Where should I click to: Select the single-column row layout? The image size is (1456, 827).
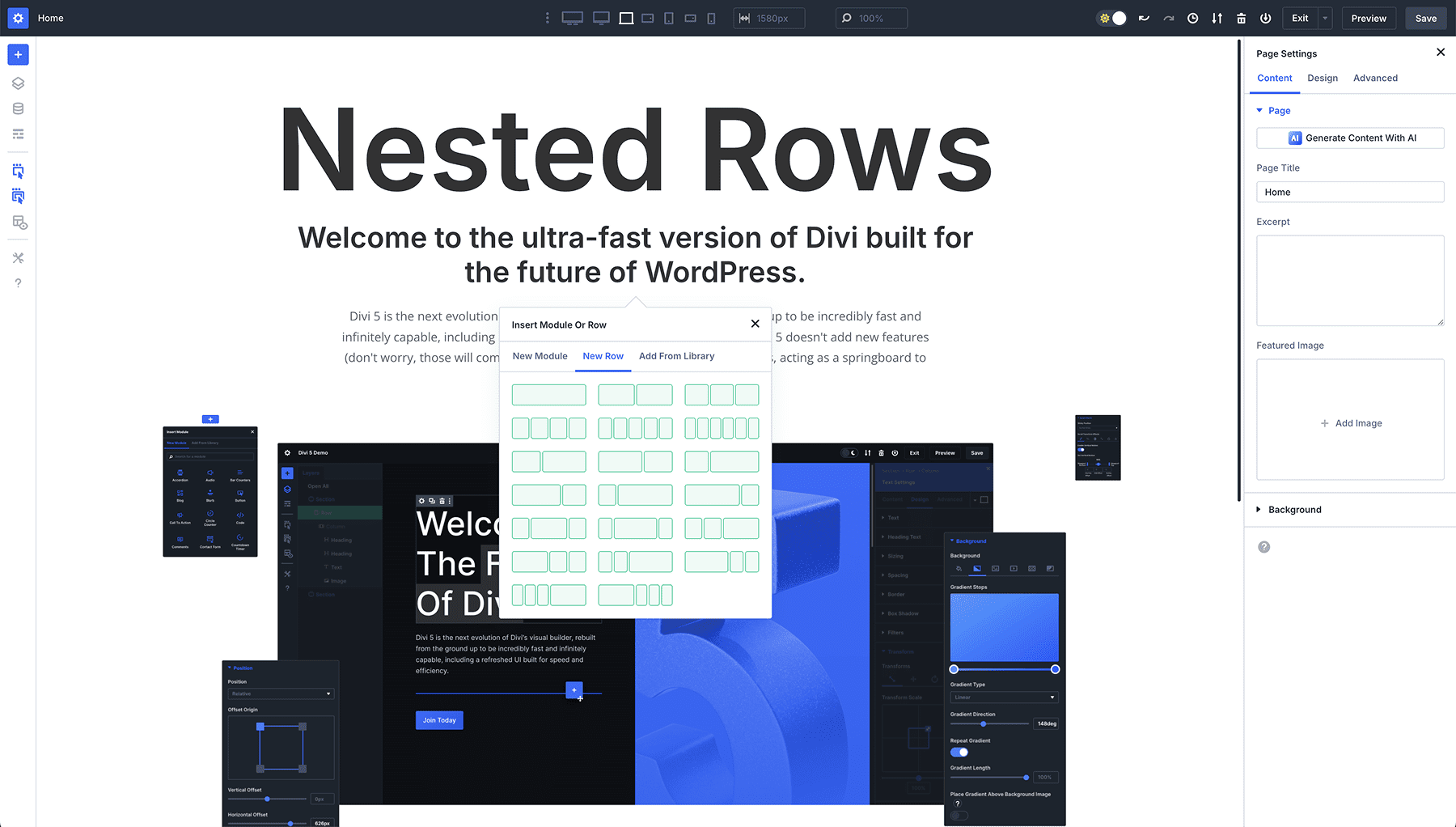[548, 395]
